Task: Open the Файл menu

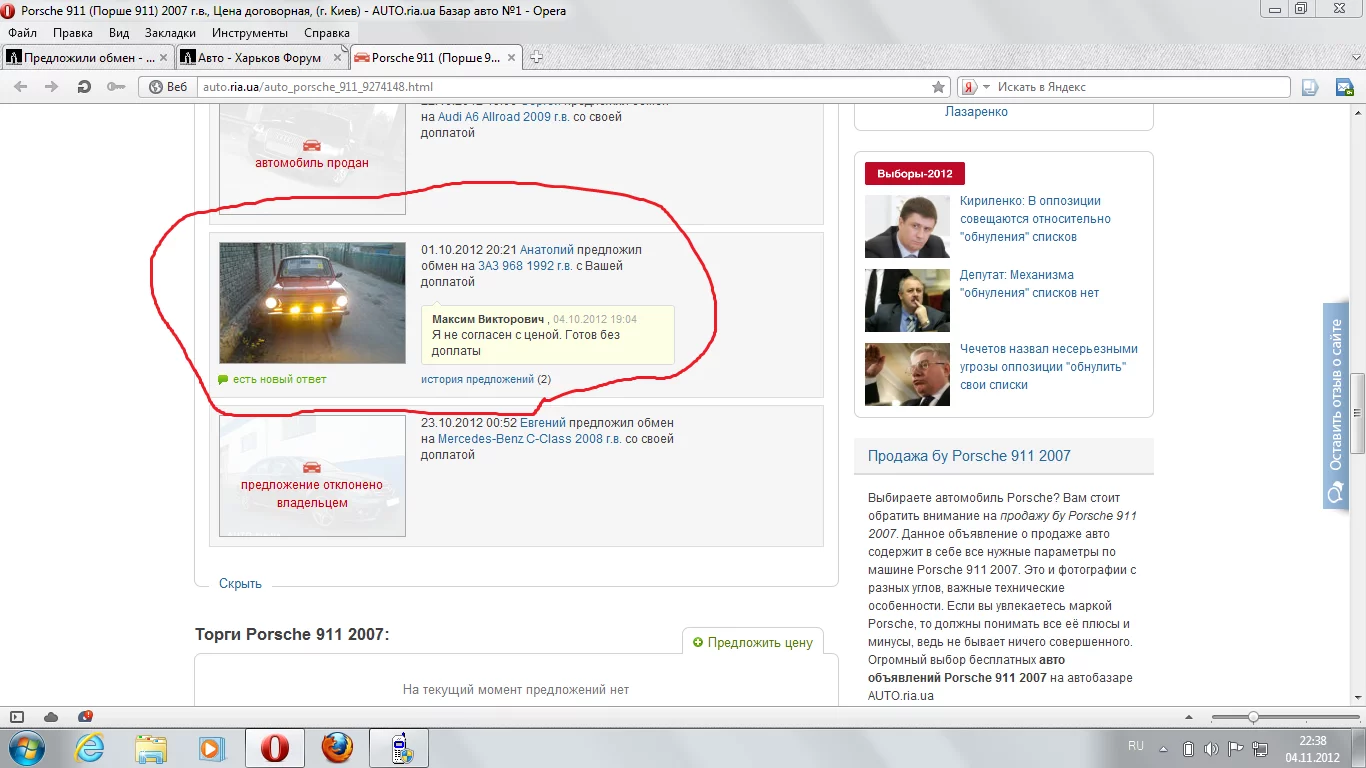Action: [22, 33]
